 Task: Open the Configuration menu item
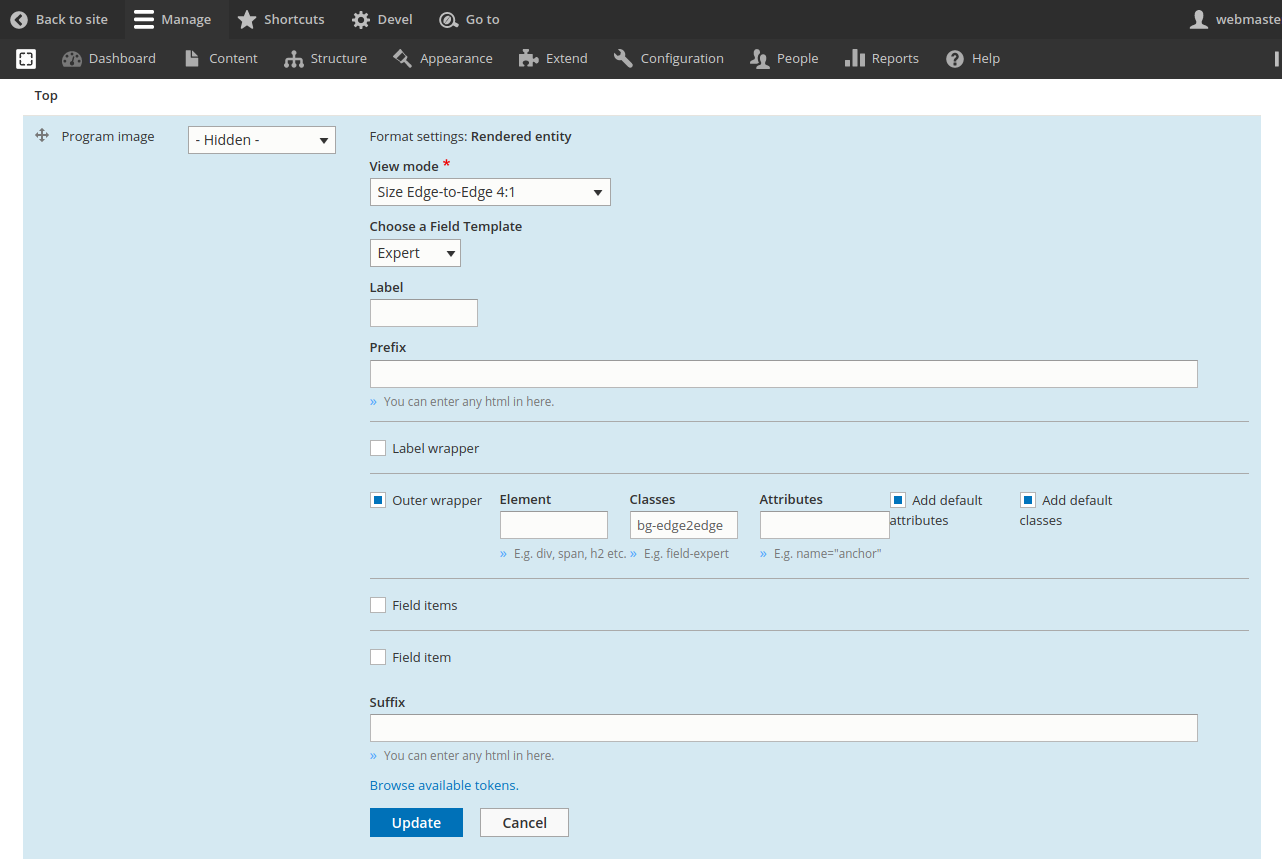(669, 59)
